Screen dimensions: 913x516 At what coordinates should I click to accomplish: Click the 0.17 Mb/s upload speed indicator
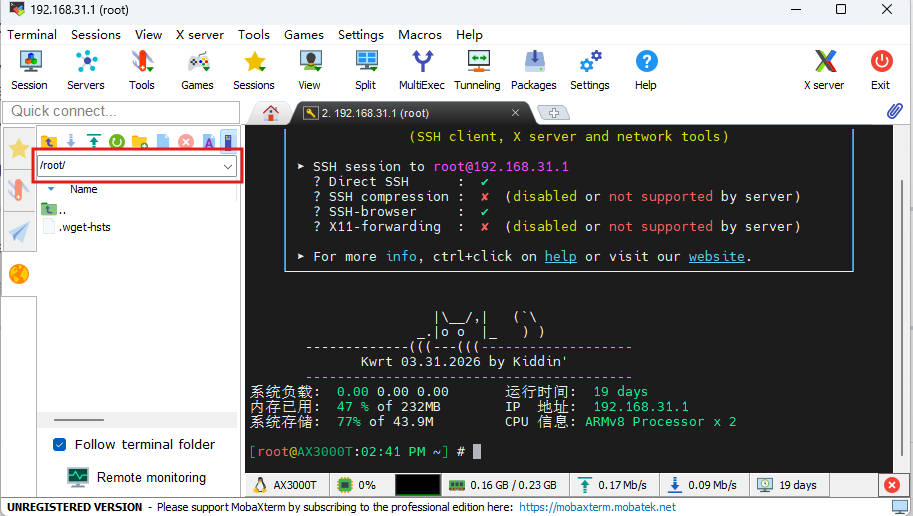click(612, 485)
